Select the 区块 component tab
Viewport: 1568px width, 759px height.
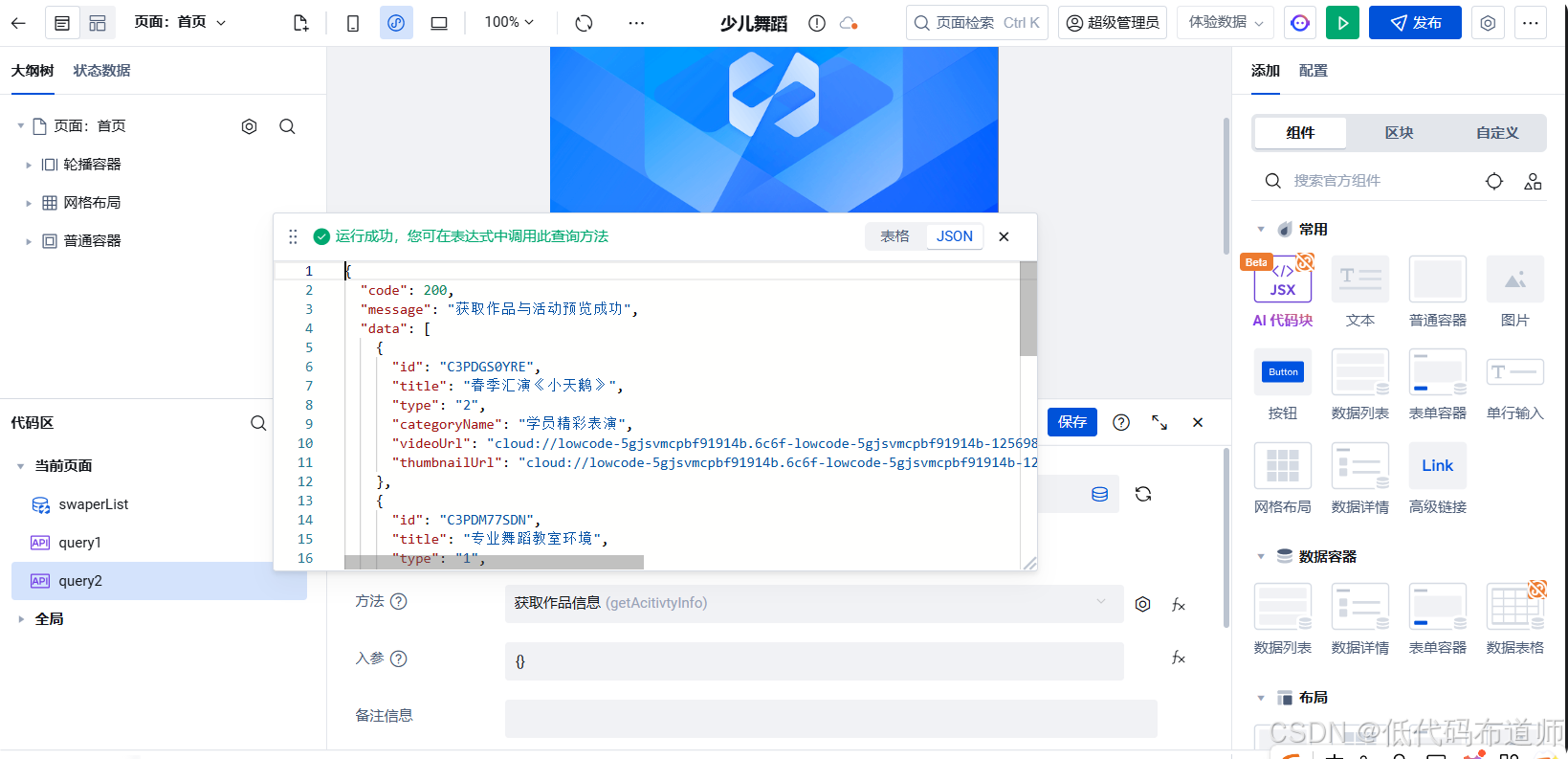pyautogui.click(x=1399, y=133)
